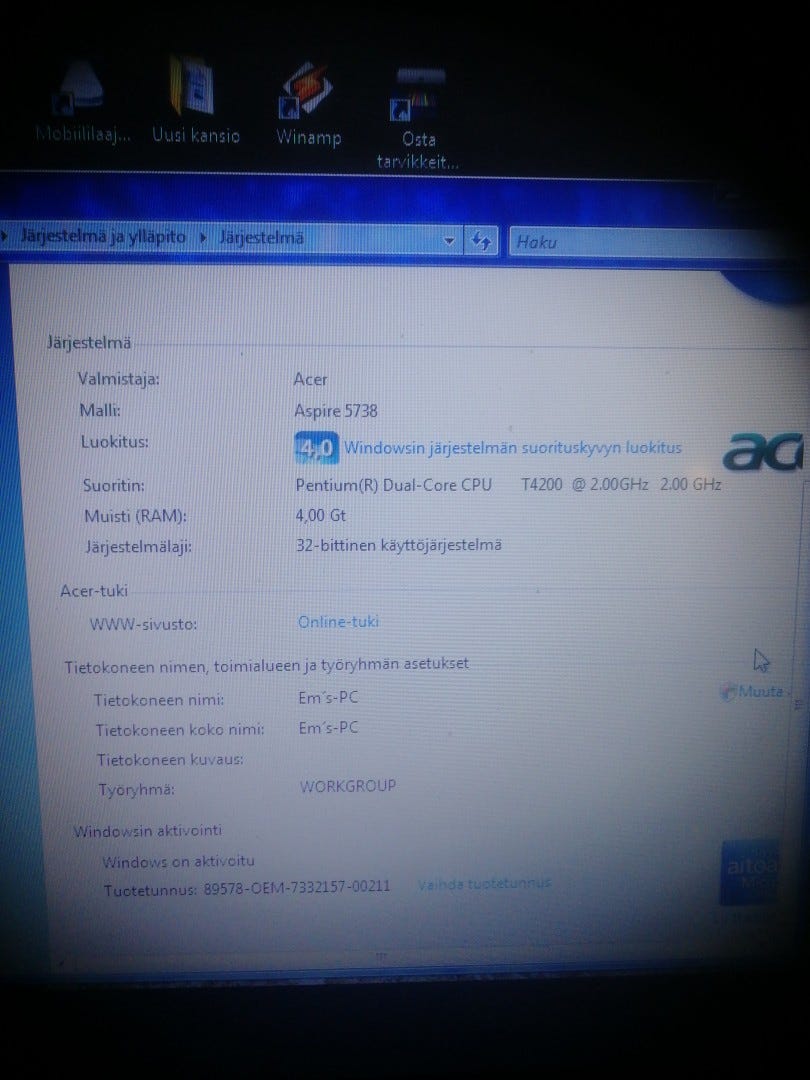The image size is (810, 1080).
Task: Click the Acer logo image
Action: point(763,452)
